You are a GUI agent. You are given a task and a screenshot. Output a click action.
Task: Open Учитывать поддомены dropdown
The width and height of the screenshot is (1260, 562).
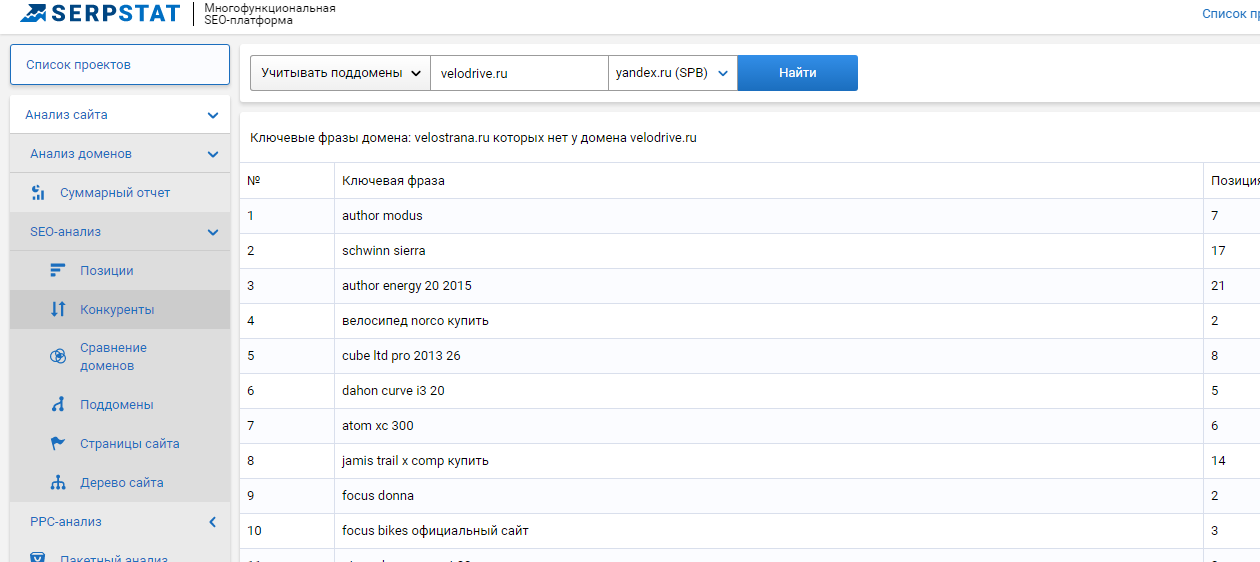pyautogui.click(x=340, y=73)
